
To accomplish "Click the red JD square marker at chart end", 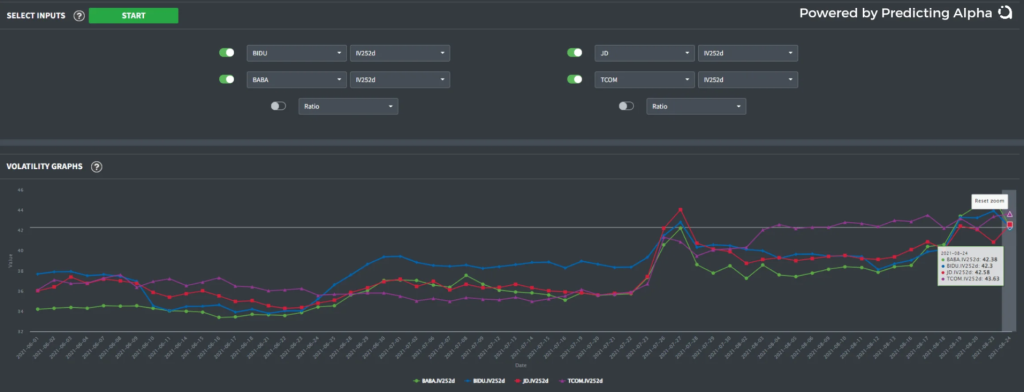I will [1010, 224].
